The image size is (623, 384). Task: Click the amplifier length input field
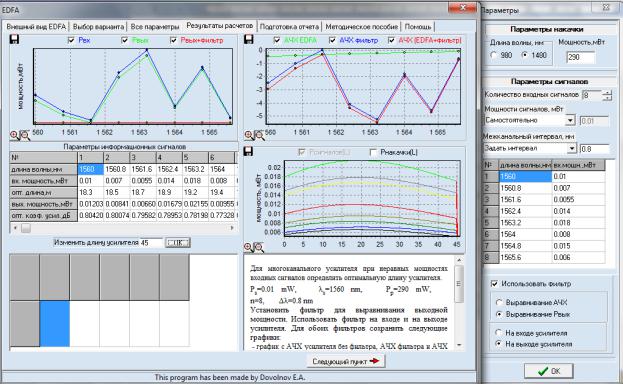[x=151, y=242]
